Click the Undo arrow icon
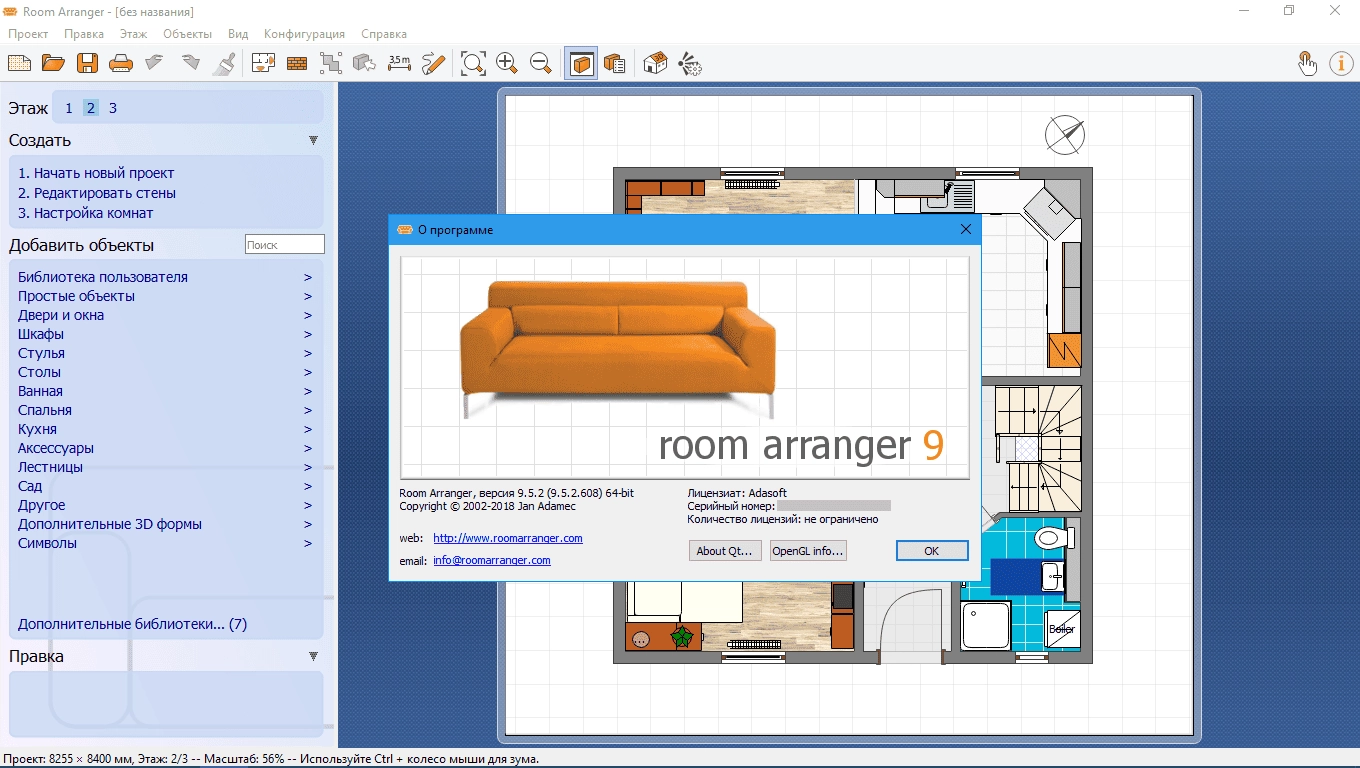 click(155, 63)
